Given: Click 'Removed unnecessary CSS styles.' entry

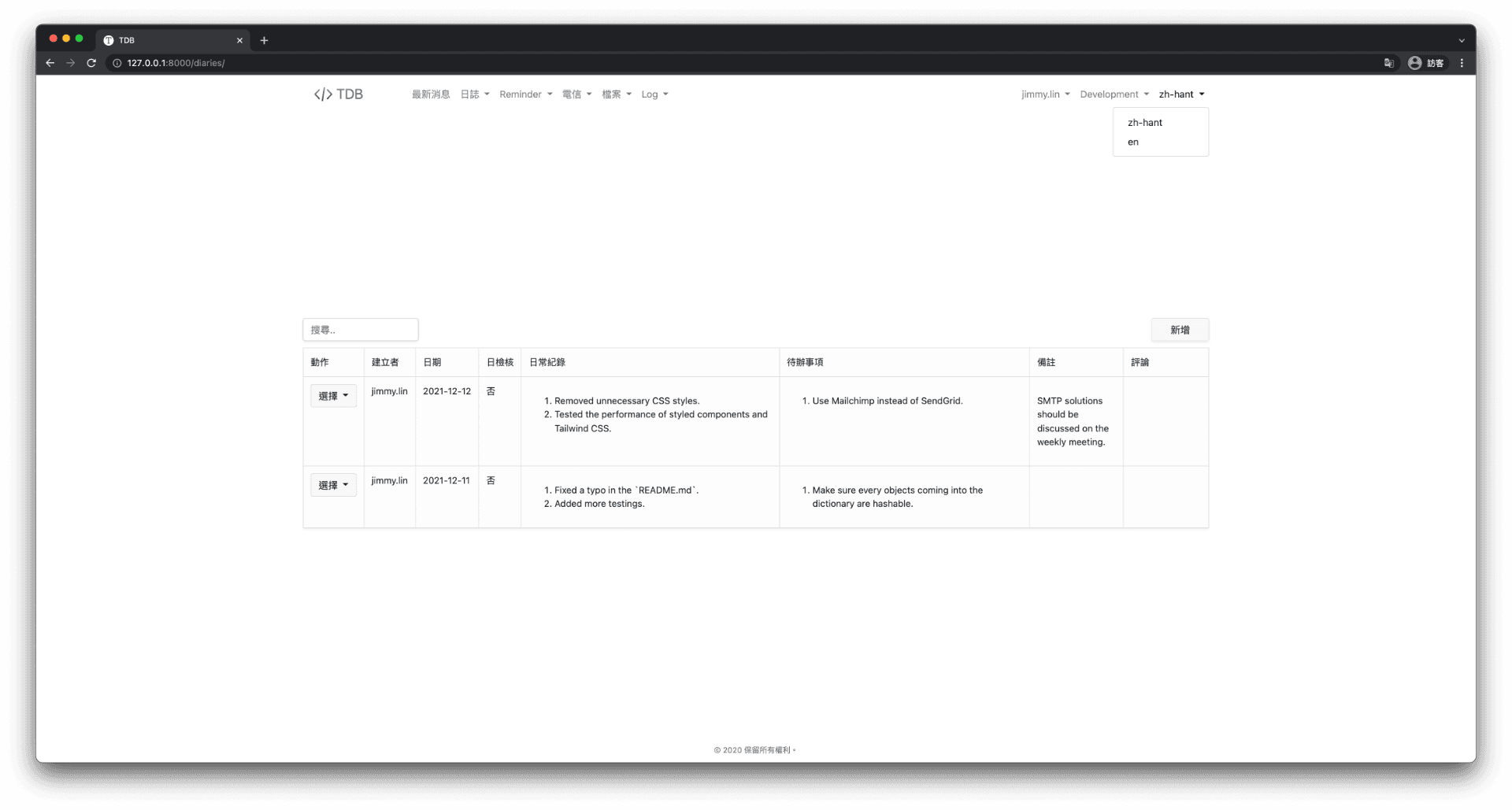Looking at the screenshot, I should tap(627, 401).
